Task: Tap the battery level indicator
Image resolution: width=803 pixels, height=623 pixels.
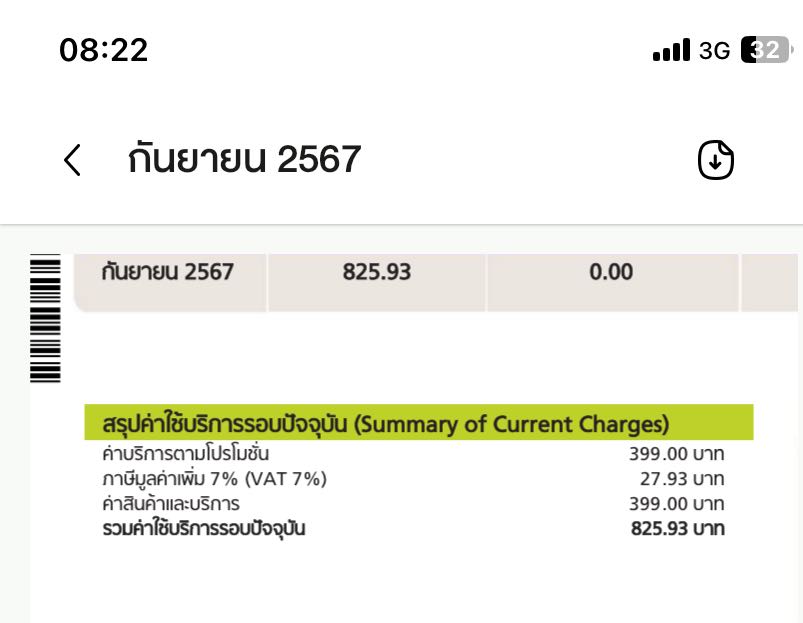Action: pyautogui.click(x=765, y=50)
